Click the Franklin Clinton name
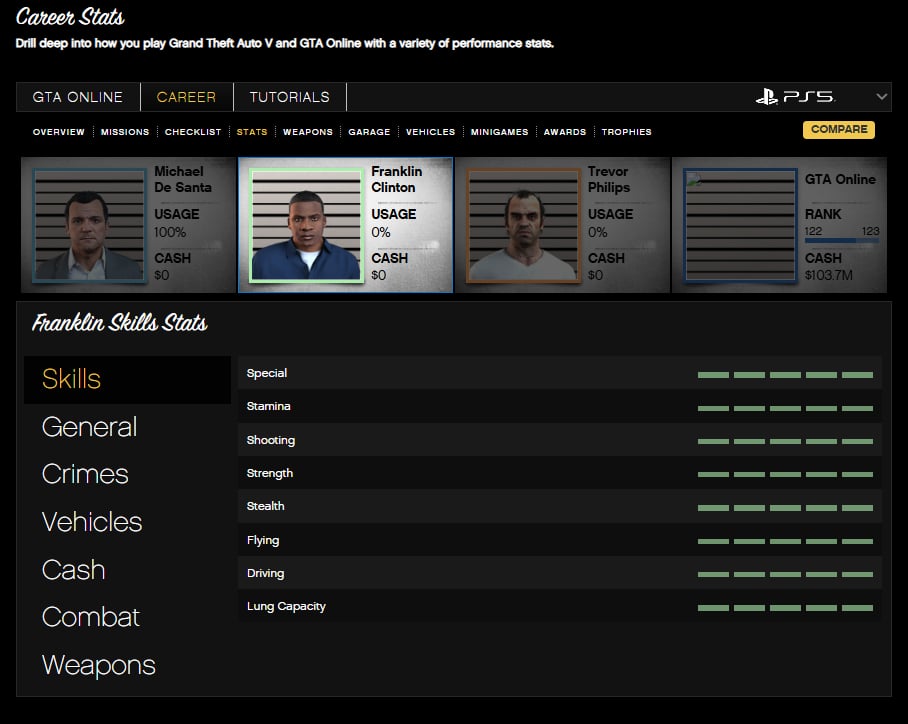 tap(397, 180)
